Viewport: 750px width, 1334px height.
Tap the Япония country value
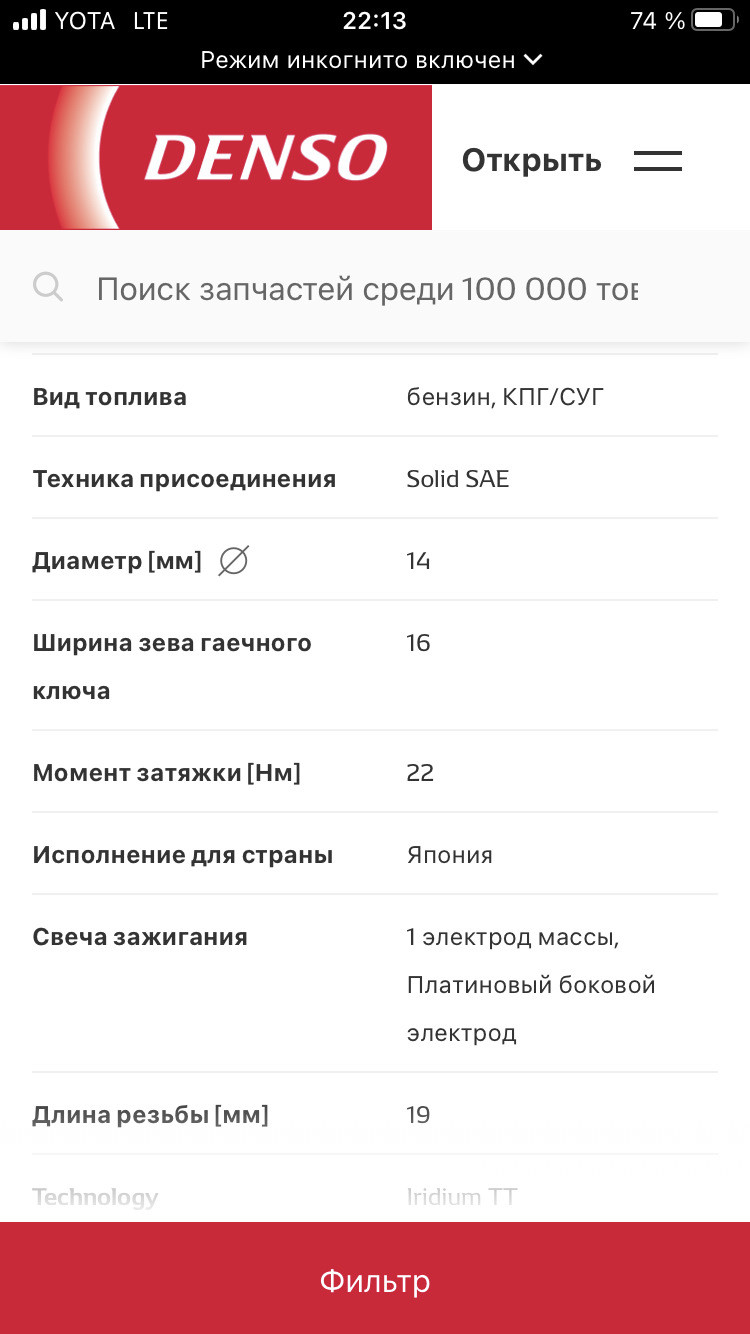click(450, 855)
